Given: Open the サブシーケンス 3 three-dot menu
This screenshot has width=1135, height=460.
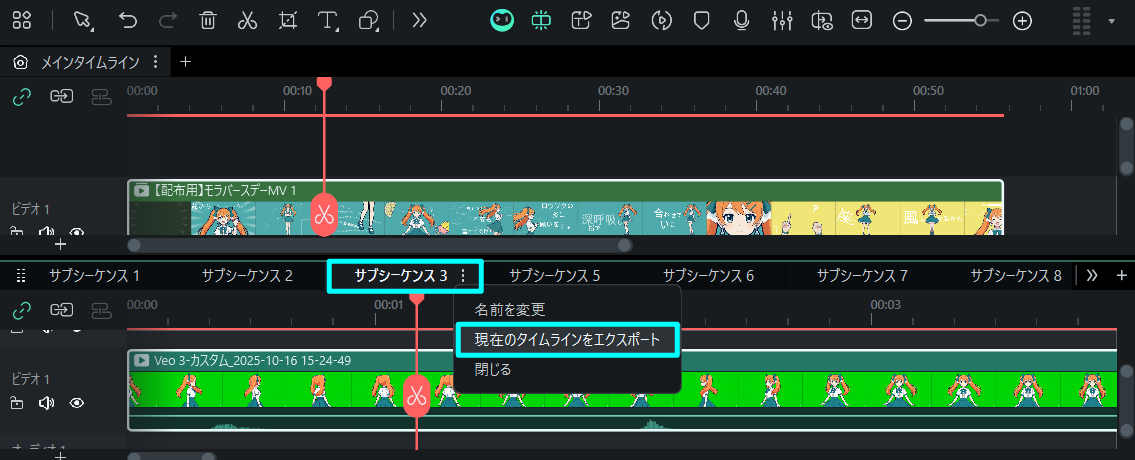Looking at the screenshot, I should click(463, 275).
